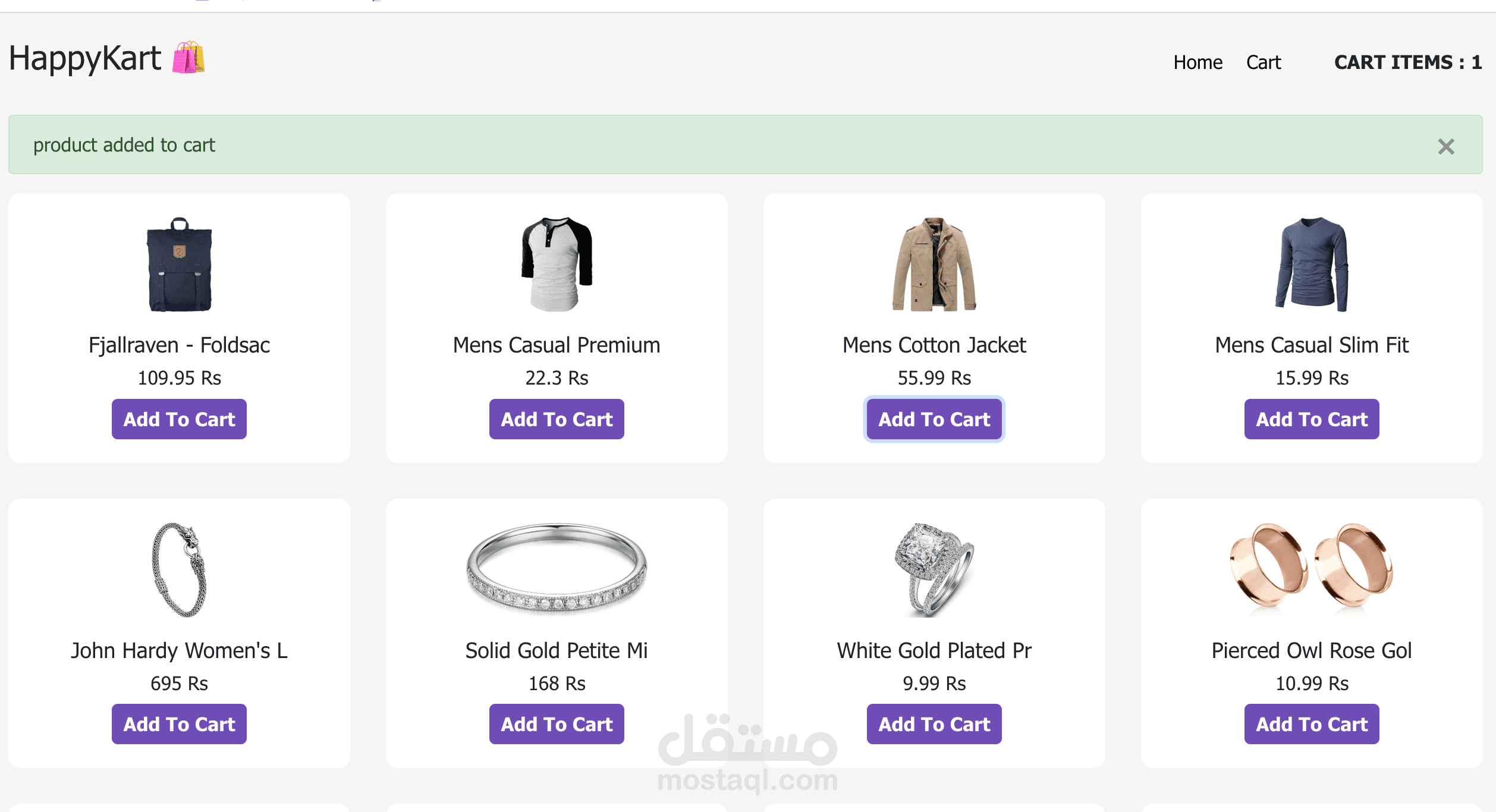
Task: Click the HappyKart shopping bags logo icon
Action: [x=188, y=58]
